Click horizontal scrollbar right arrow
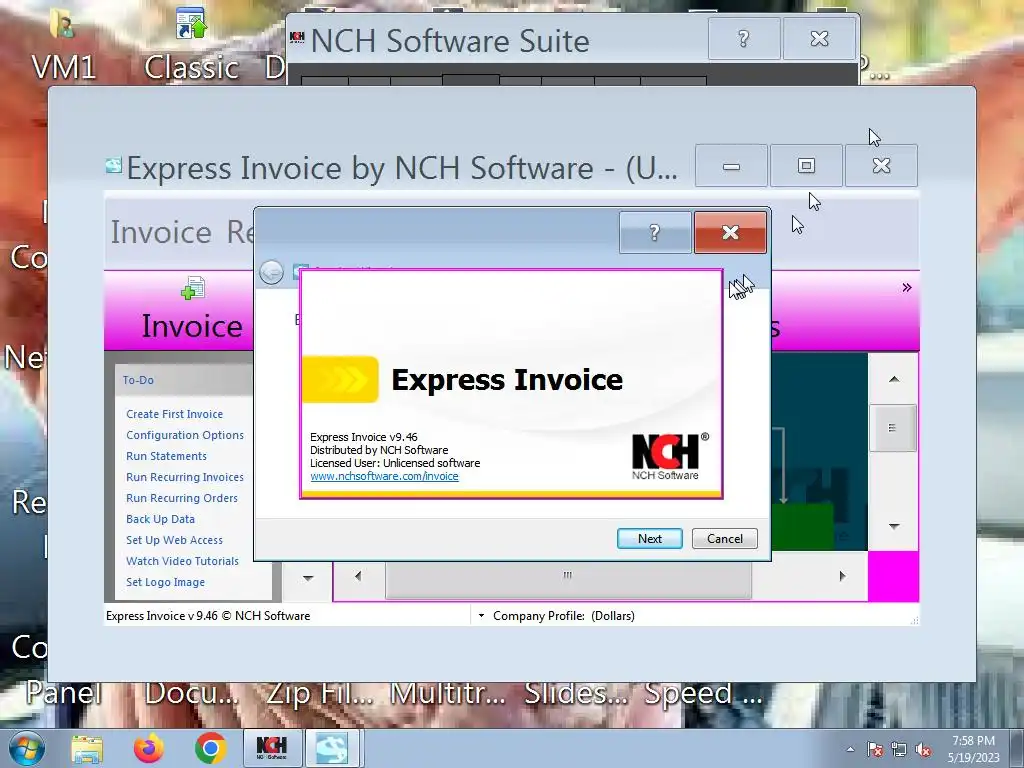Viewport: 1024px width, 768px height. tap(842, 576)
